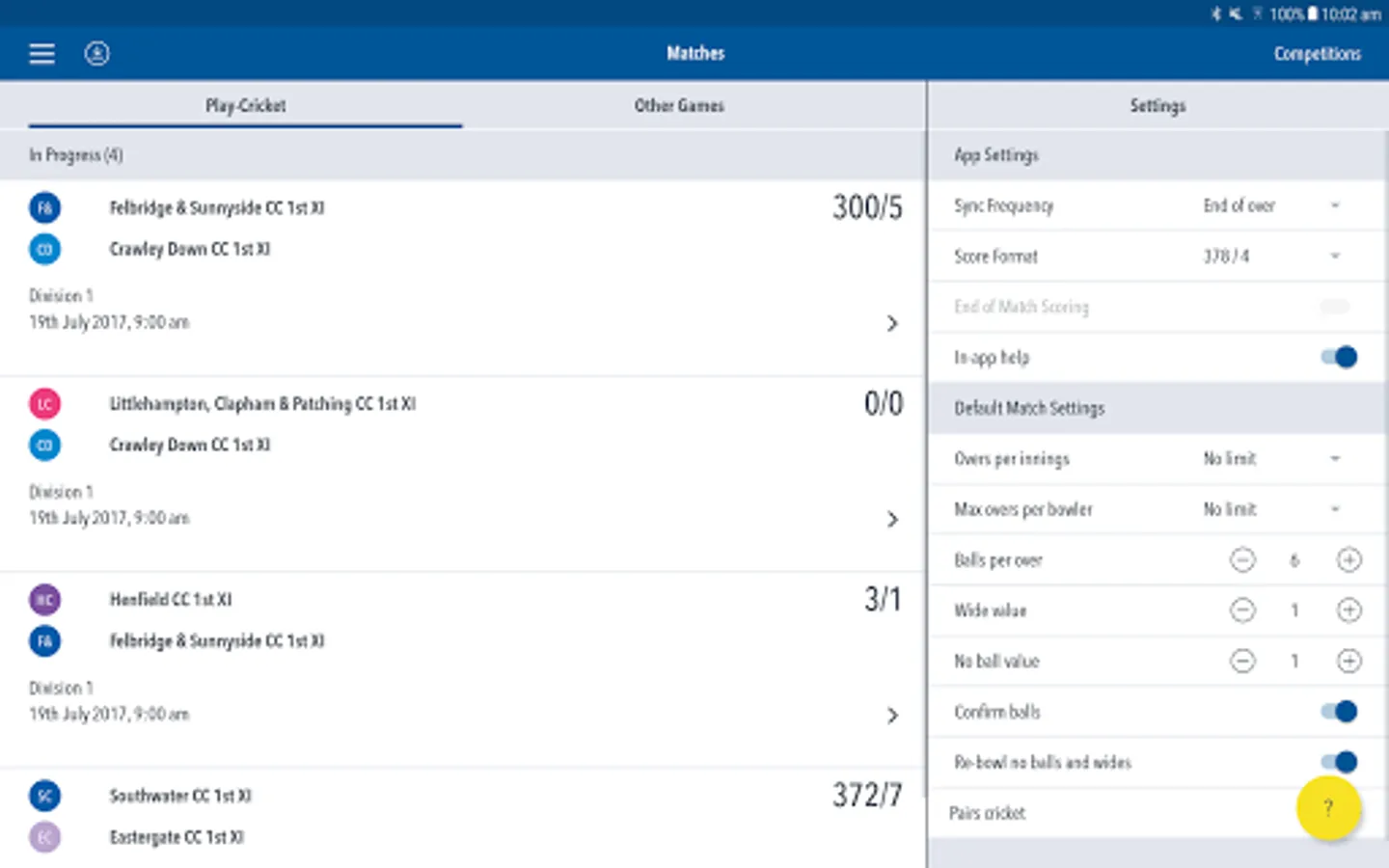The width and height of the screenshot is (1389, 868).
Task: Decrease Balls per over with minus
Action: pos(1242,560)
